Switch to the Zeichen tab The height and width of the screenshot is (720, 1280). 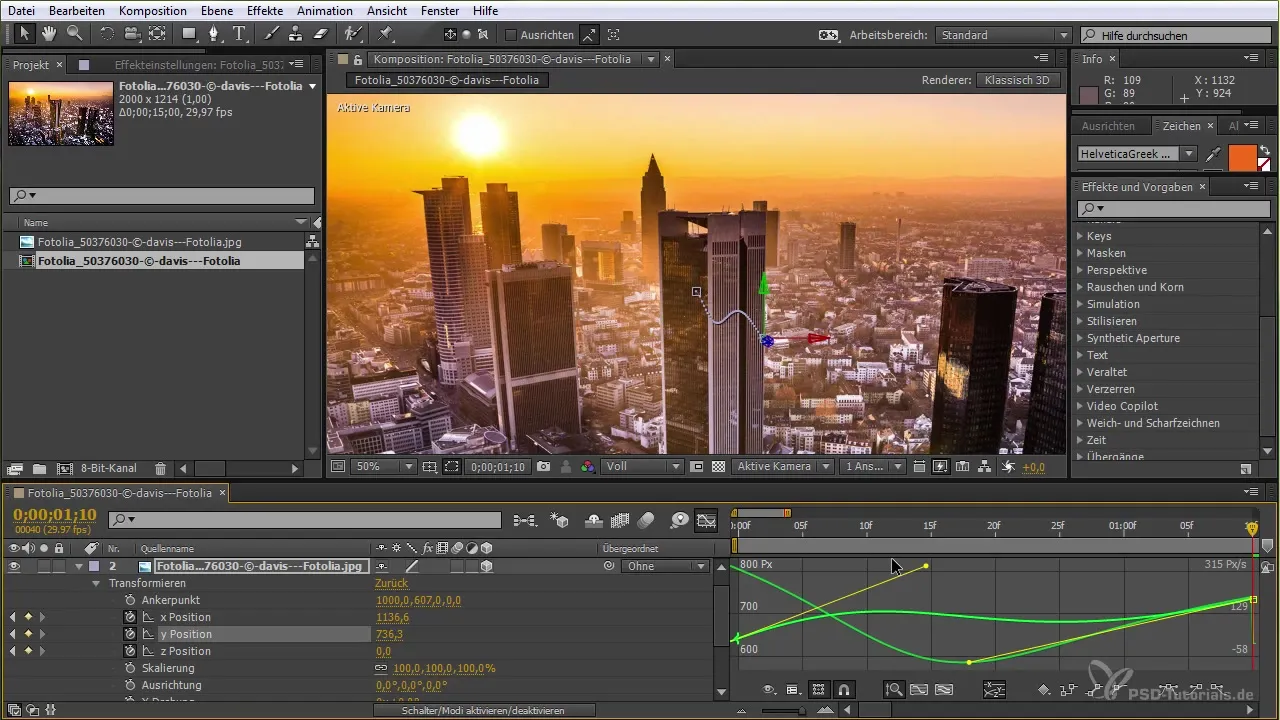point(1181,126)
